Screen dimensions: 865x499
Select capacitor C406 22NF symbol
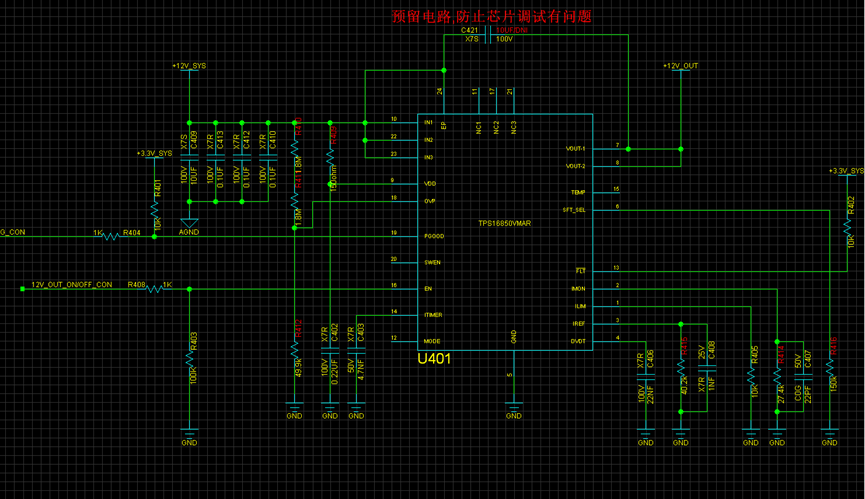[x=645, y=377]
